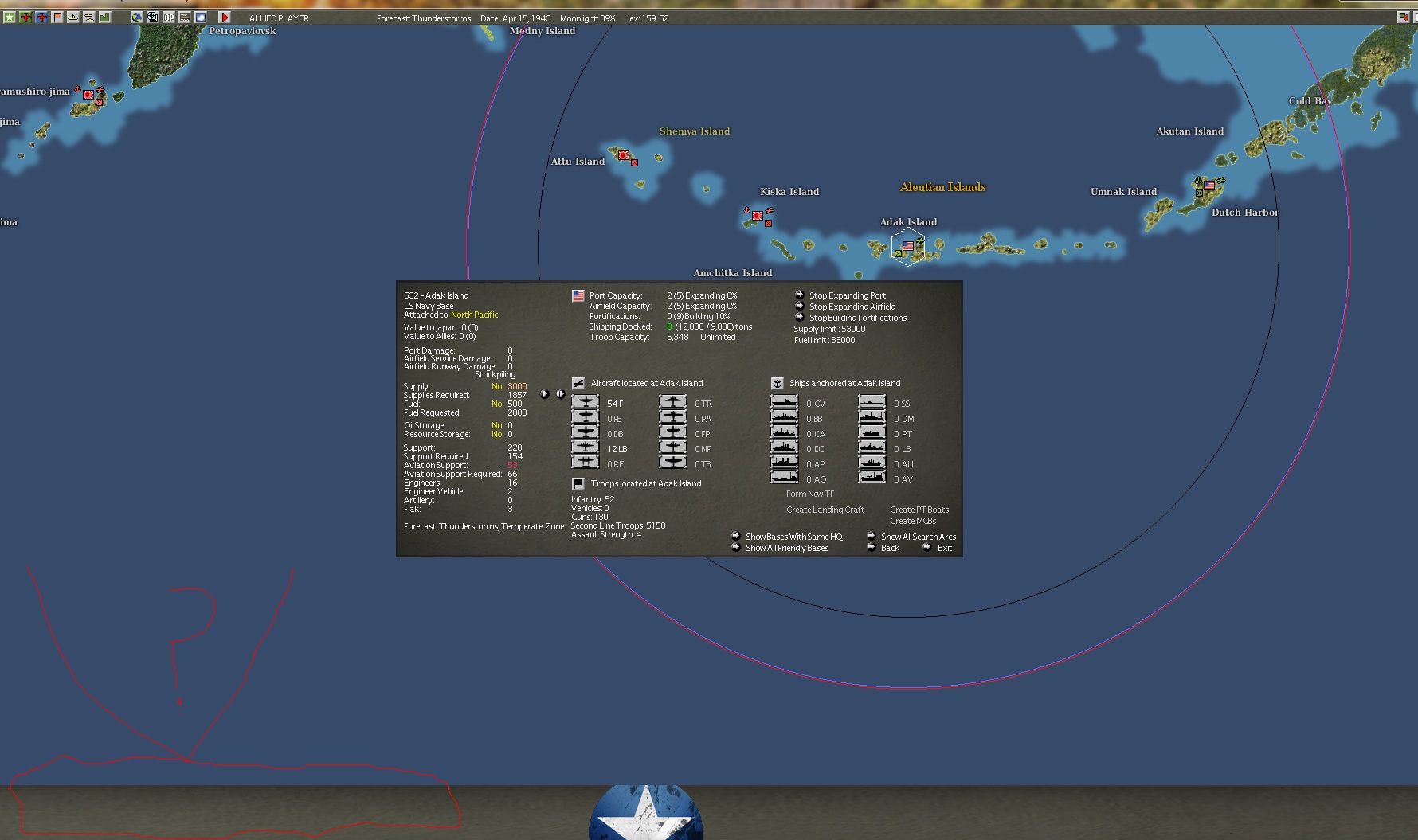
Task: Toggle Stop Building Fortifications option
Action: (857, 318)
